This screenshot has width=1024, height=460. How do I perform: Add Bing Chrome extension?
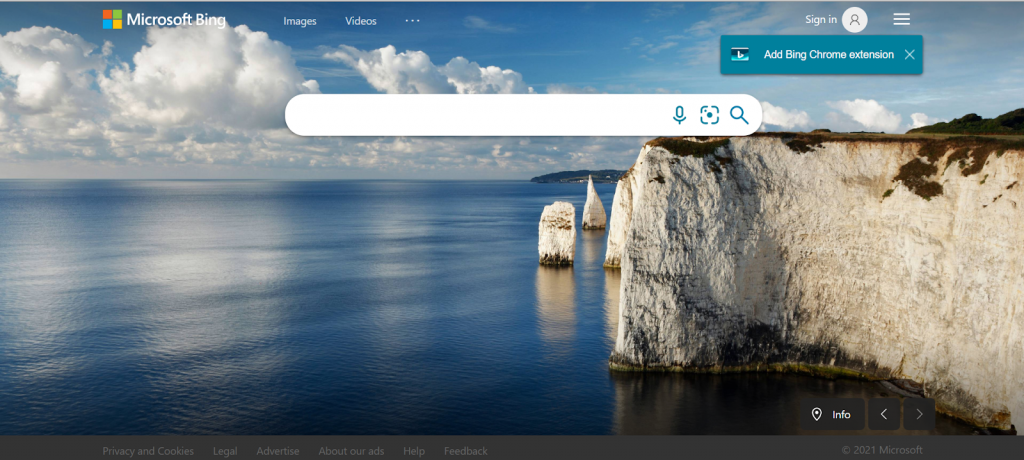(x=828, y=55)
